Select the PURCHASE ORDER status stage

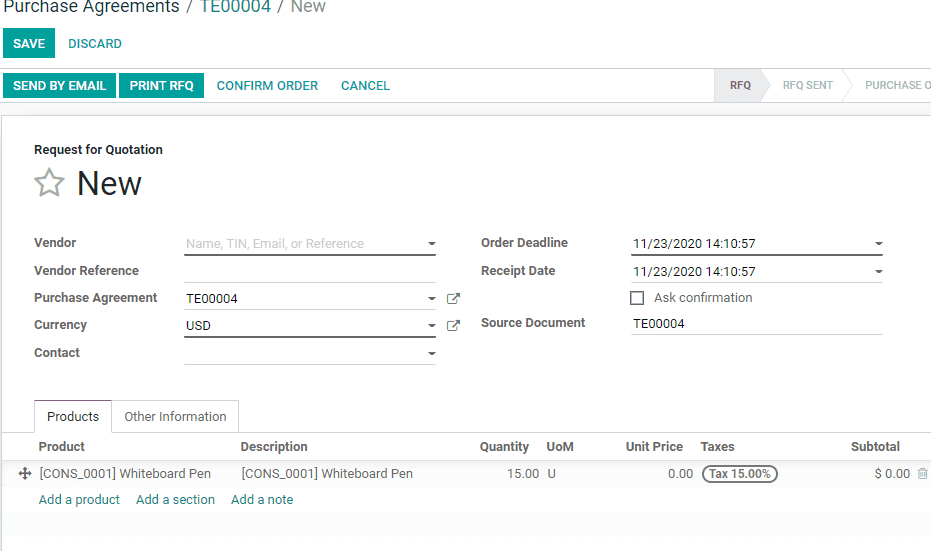(897, 86)
